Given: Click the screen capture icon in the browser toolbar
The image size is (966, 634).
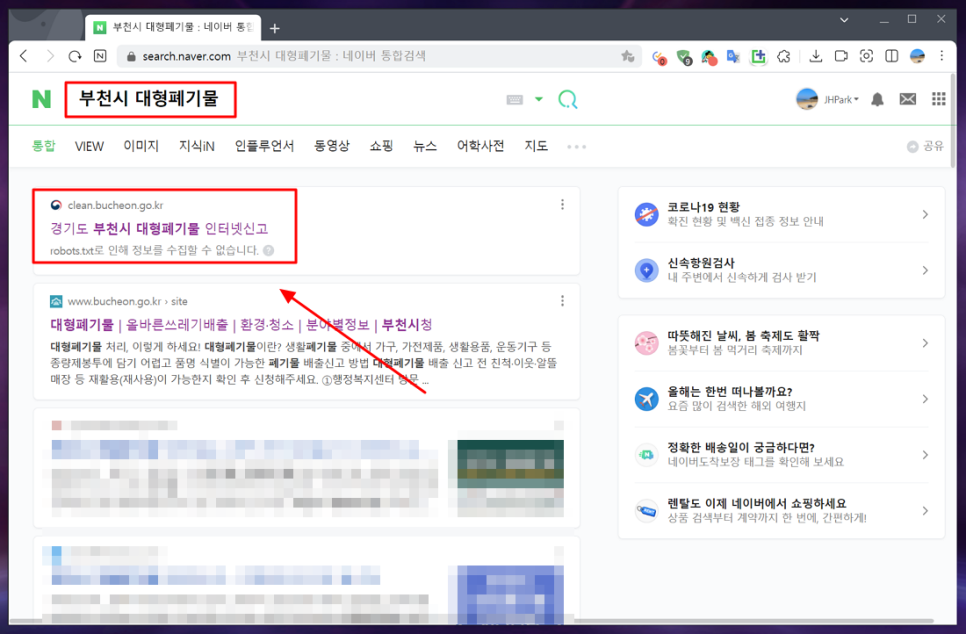Looking at the screenshot, I should tap(866, 56).
